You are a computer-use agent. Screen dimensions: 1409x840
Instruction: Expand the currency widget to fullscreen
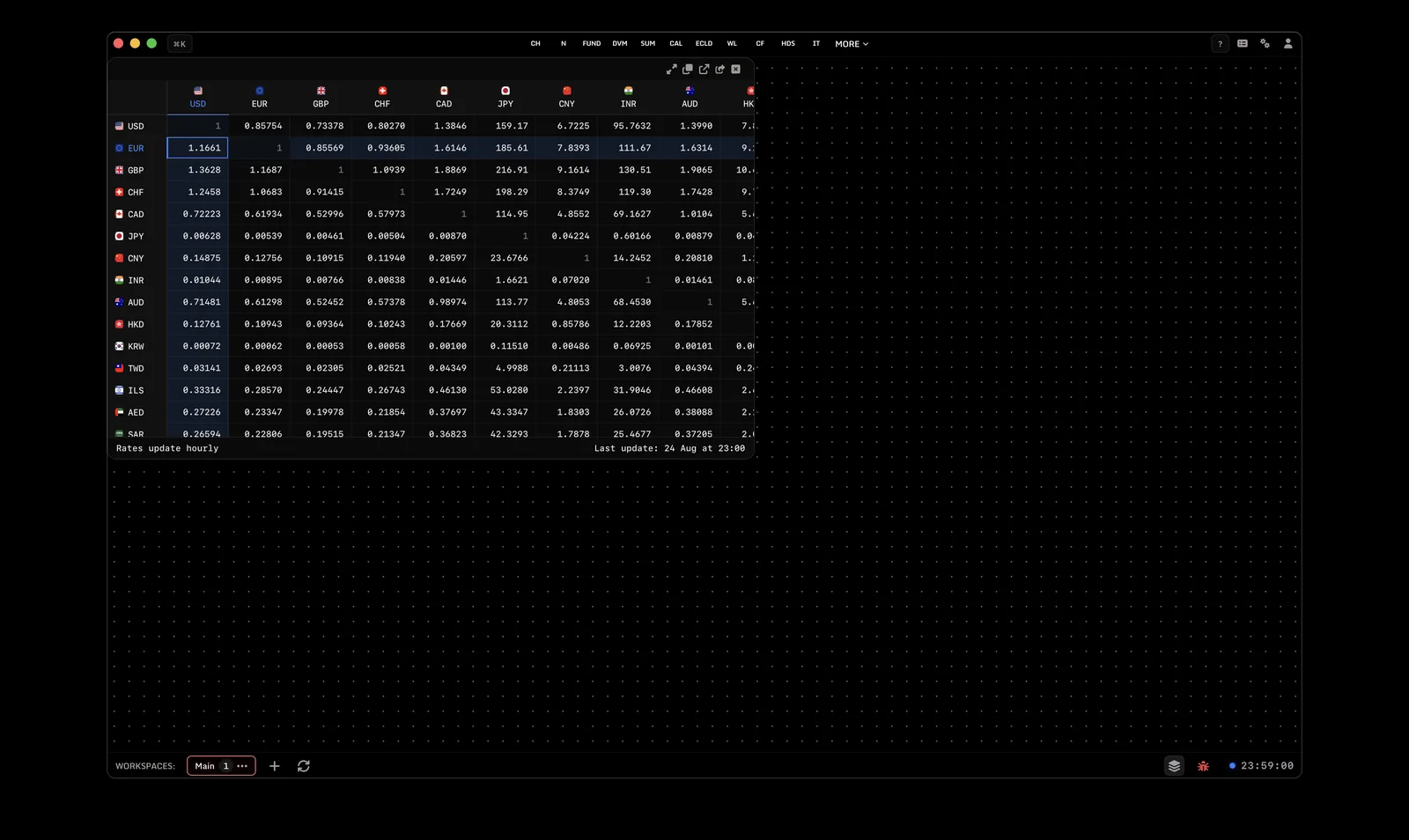(x=672, y=69)
